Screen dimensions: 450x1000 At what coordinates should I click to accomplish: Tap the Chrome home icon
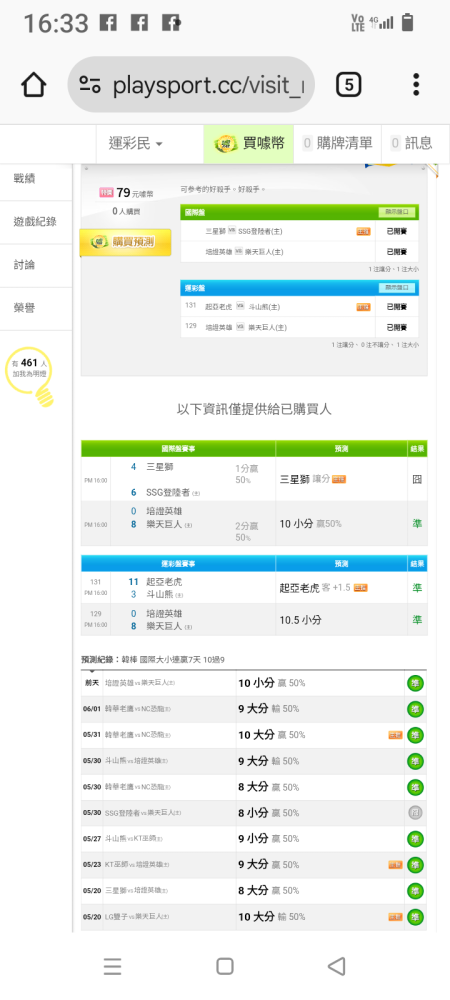tap(34, 85)
